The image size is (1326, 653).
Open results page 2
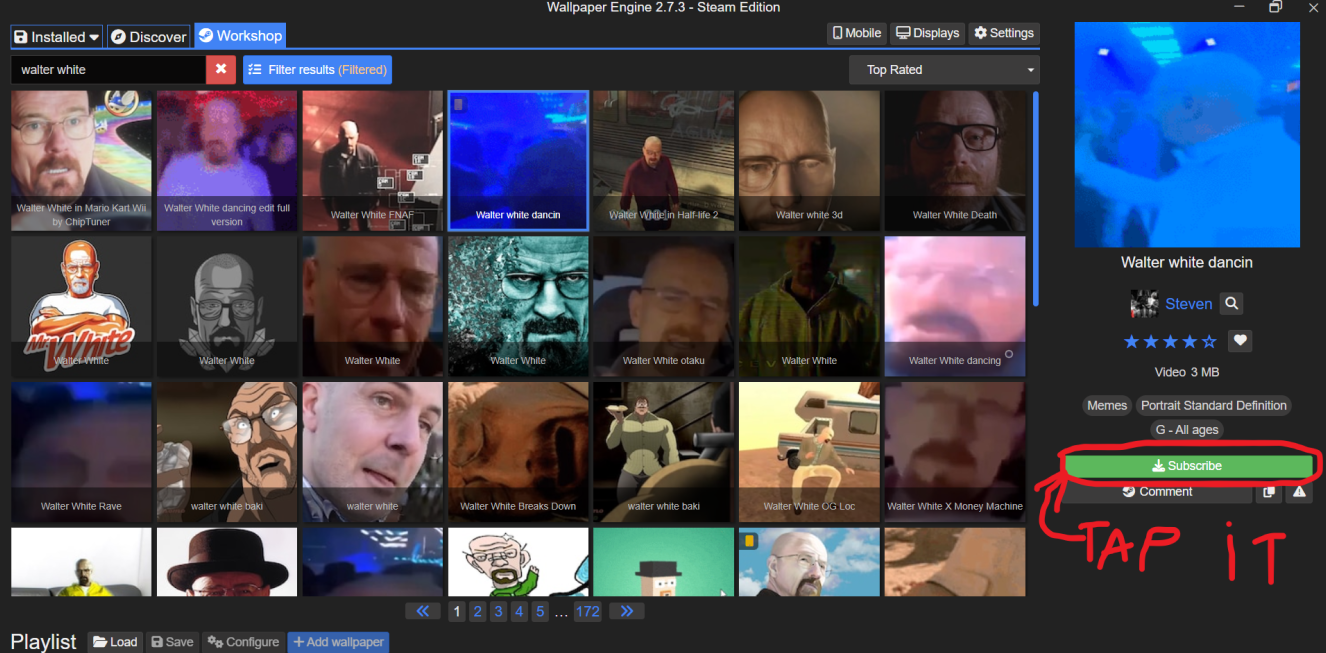(478, 611)
